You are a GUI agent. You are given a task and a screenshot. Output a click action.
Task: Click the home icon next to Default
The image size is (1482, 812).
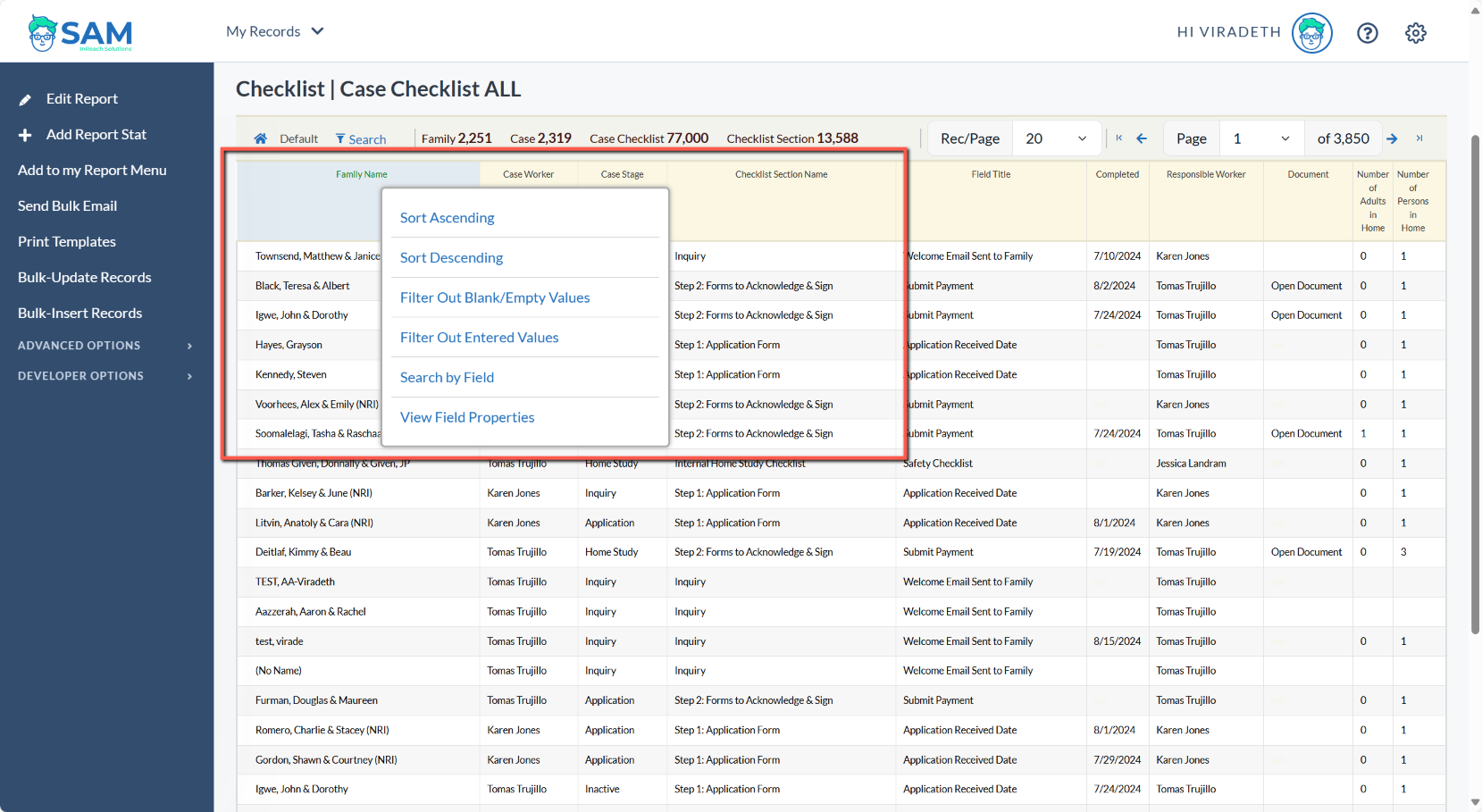(x=260, y=138)
